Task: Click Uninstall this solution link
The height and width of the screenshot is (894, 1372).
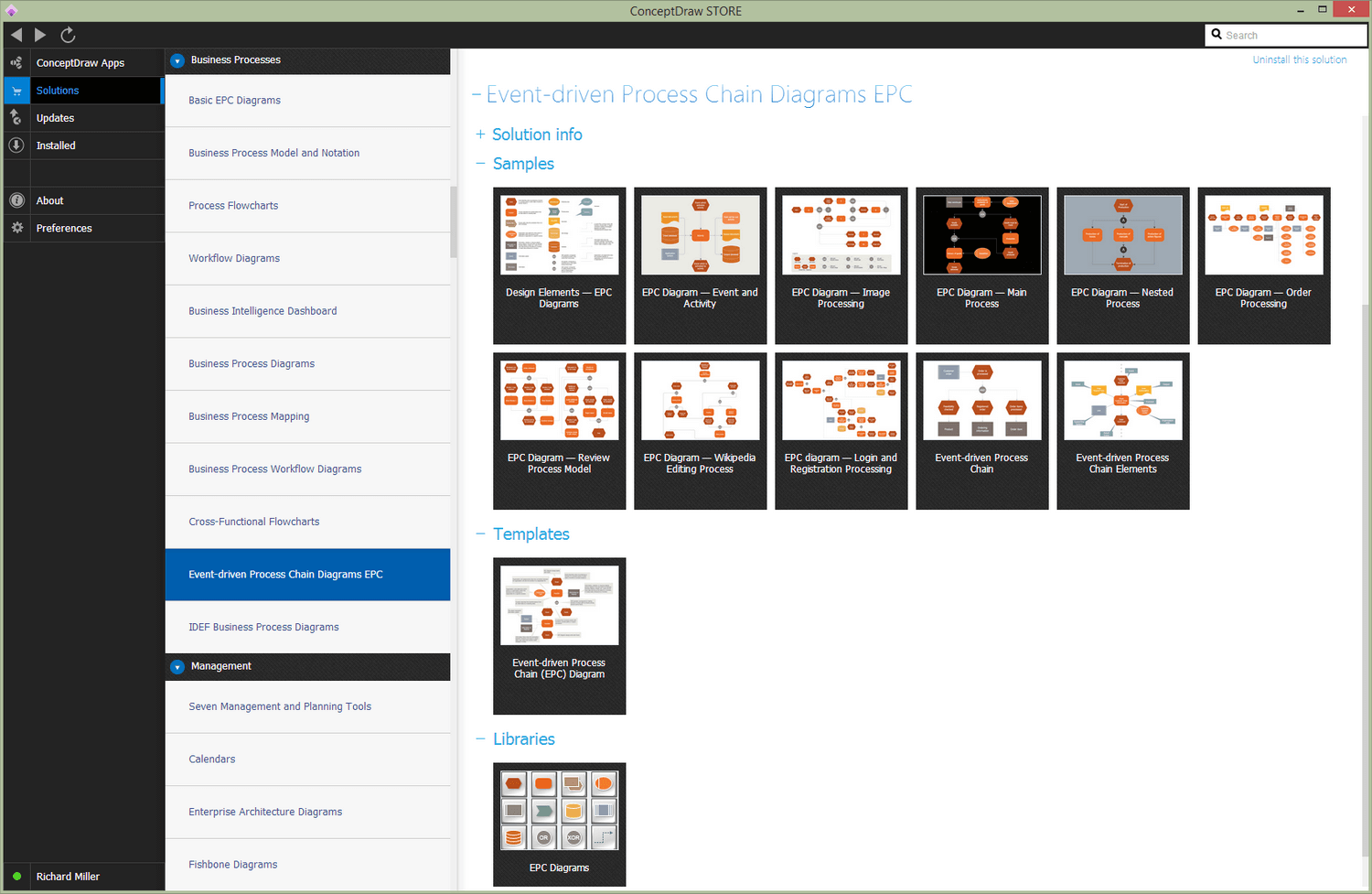Action: (x=1299, y=59)
